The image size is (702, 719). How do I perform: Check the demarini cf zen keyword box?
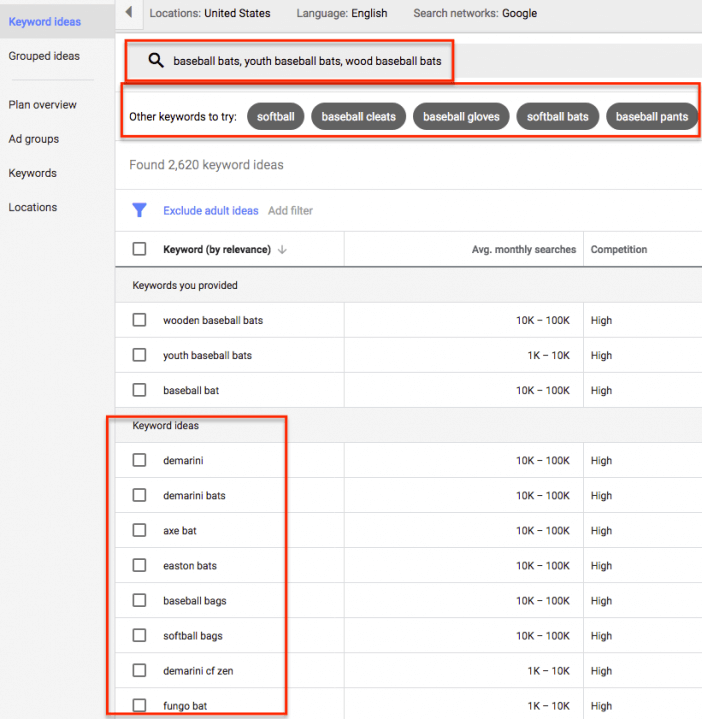tap(139, 670)
